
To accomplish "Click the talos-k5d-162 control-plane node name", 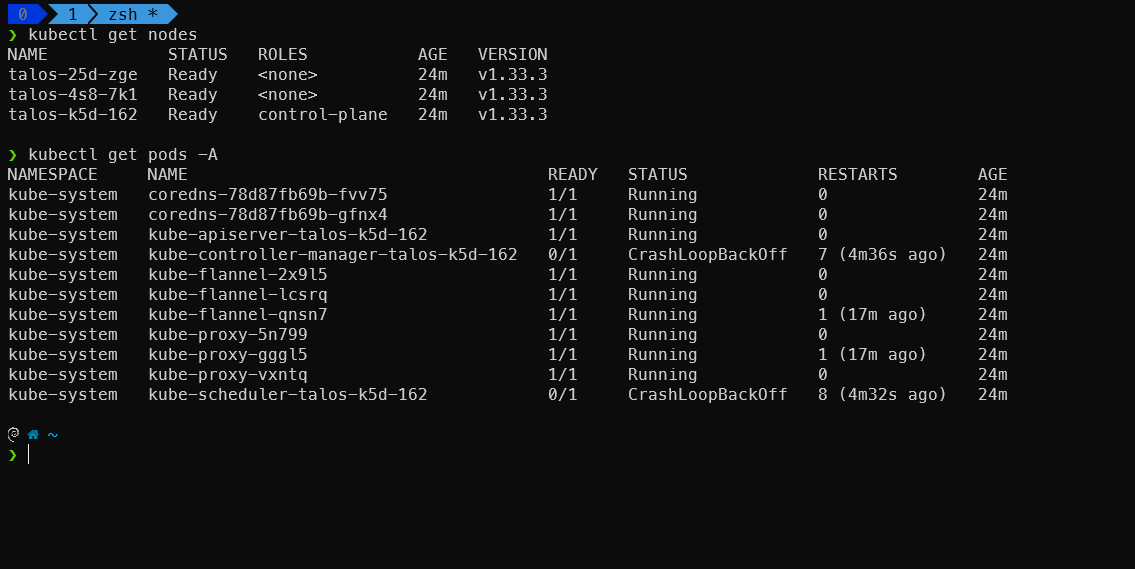I will click(72, 114).
